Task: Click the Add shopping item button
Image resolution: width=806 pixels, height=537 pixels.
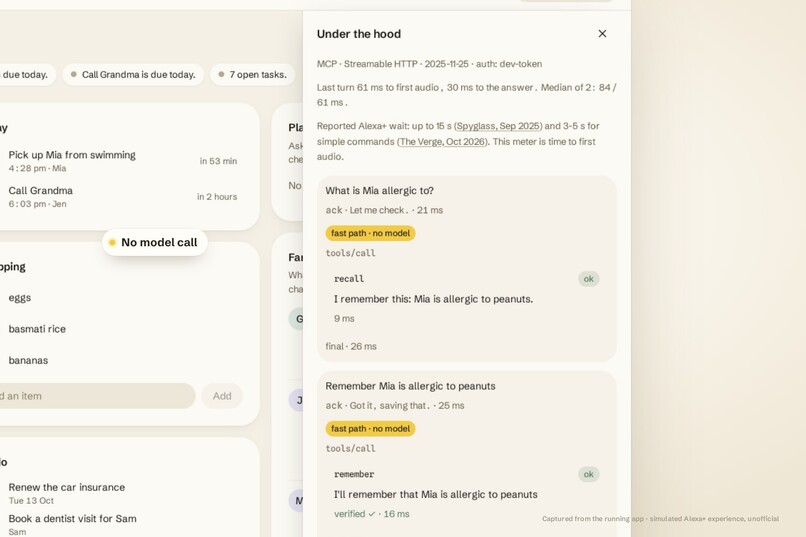Action: coord(222,396)
